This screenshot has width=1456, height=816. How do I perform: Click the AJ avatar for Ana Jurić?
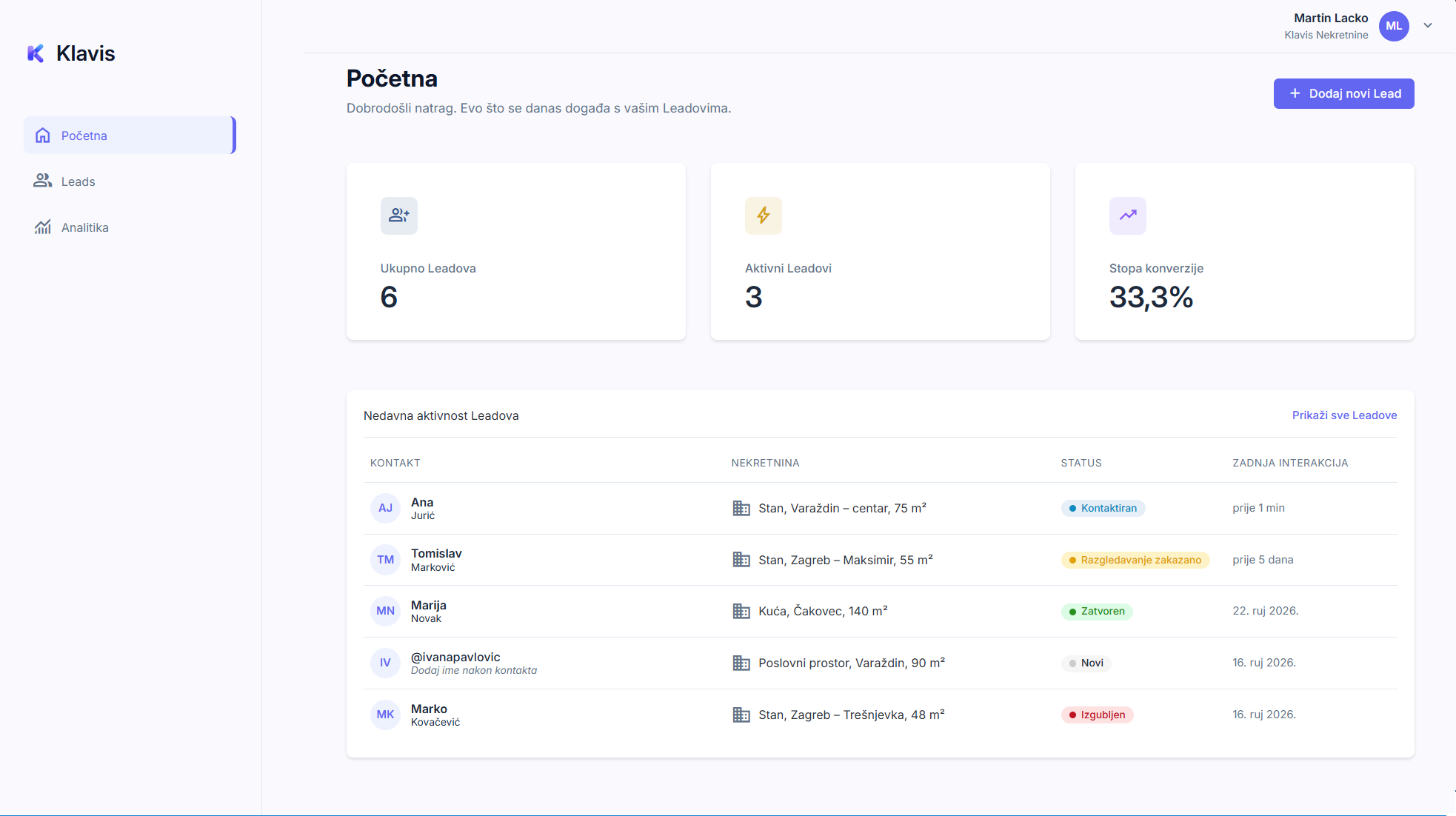(x=385, y=508)
